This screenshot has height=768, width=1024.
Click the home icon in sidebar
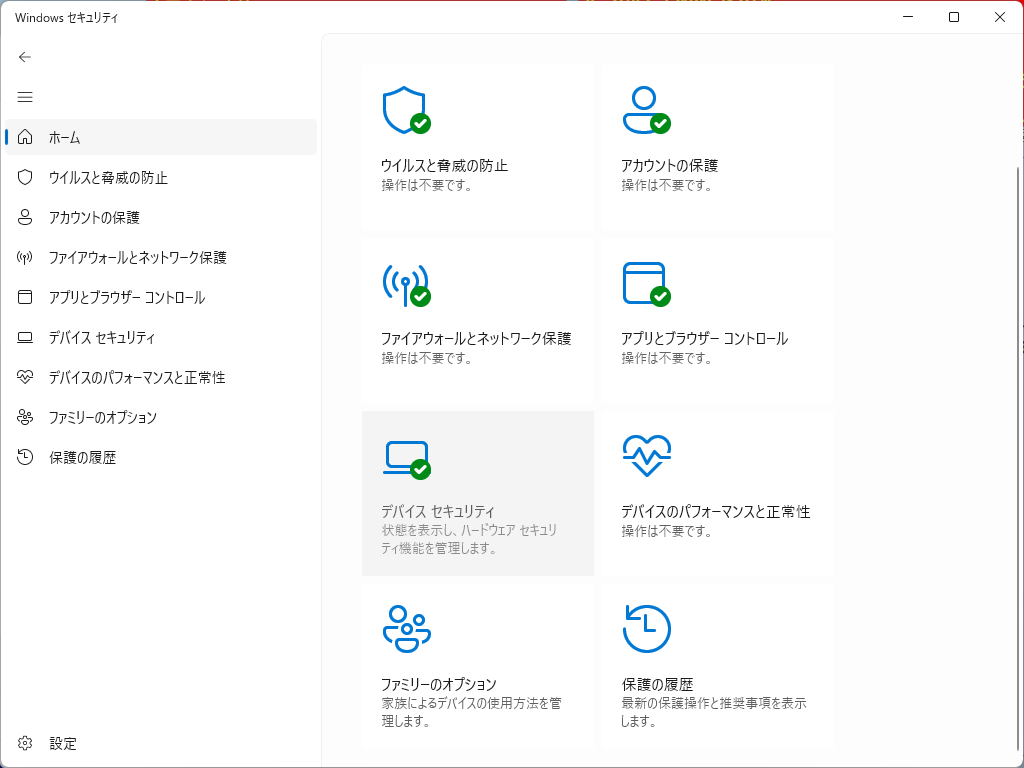pyautogui.click(x=25, y=137)
